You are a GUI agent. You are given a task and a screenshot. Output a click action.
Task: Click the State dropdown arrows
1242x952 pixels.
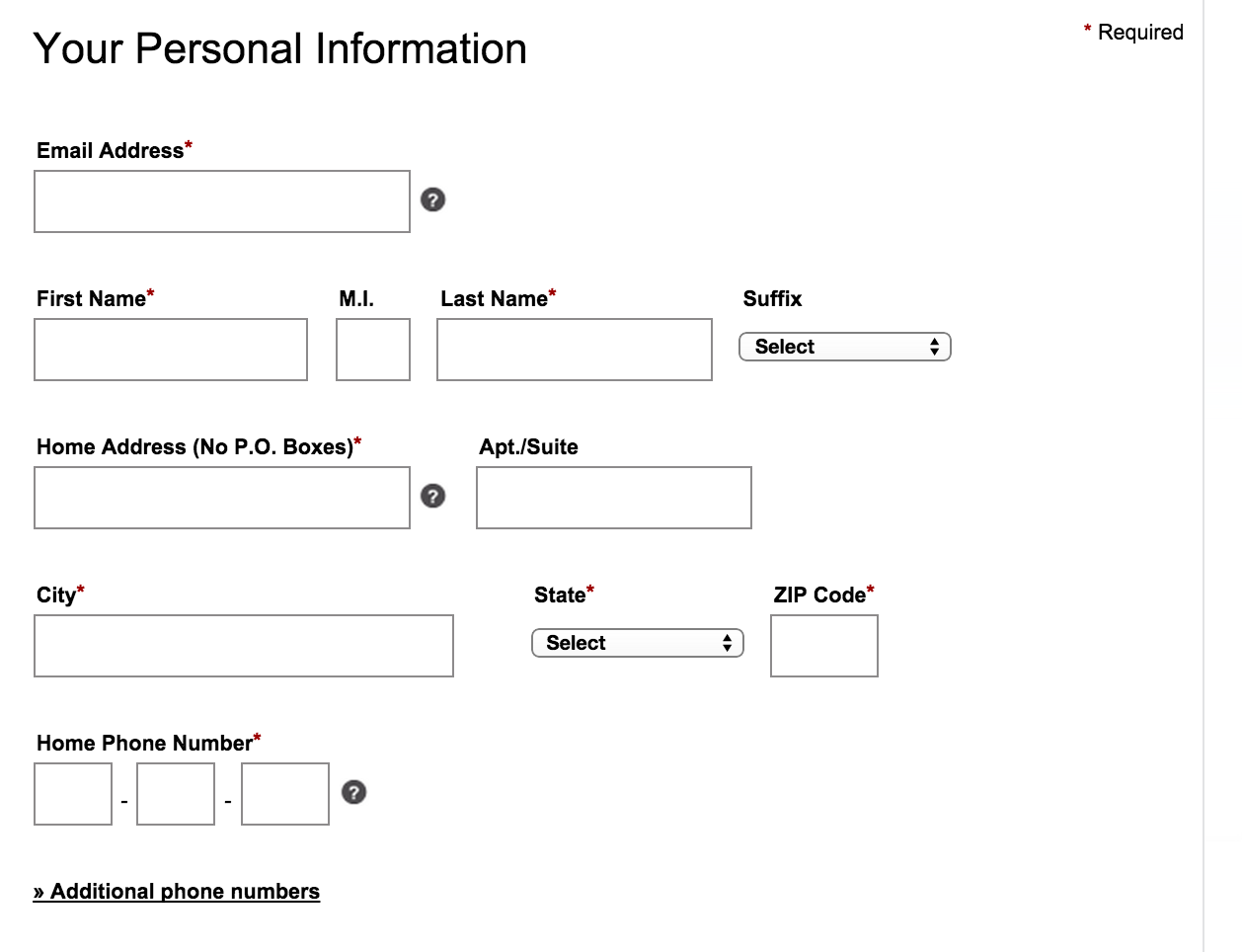point(727,643)
